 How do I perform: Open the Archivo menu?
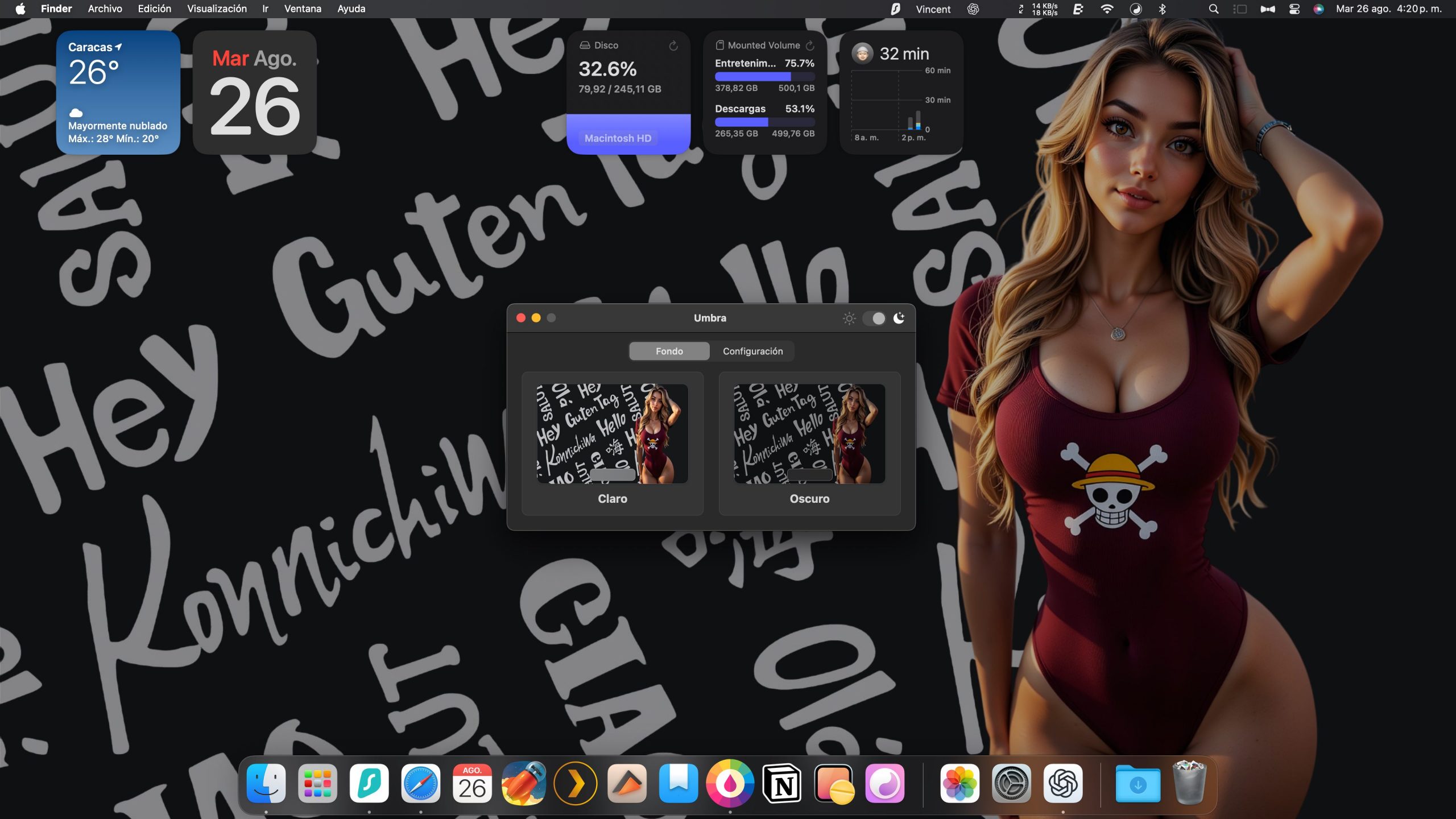(105, 9)
